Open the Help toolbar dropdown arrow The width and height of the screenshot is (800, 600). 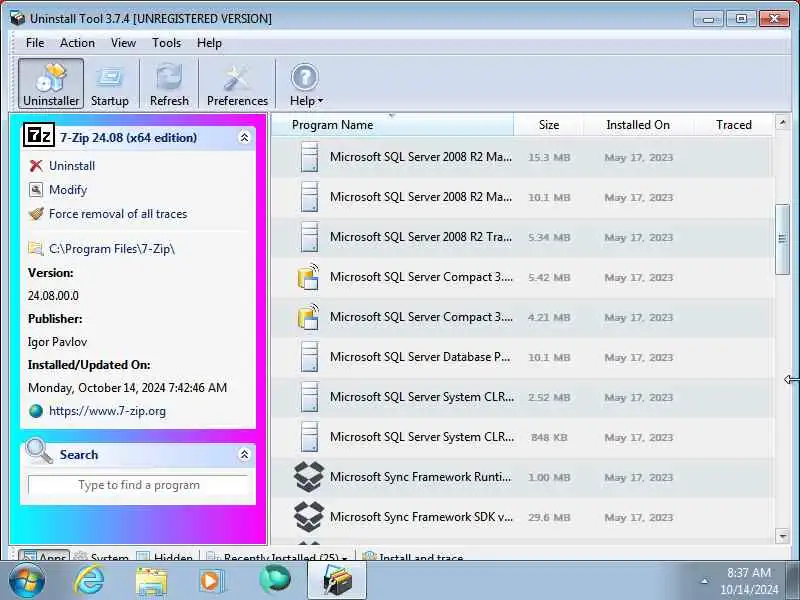click(x=320, y=101)
